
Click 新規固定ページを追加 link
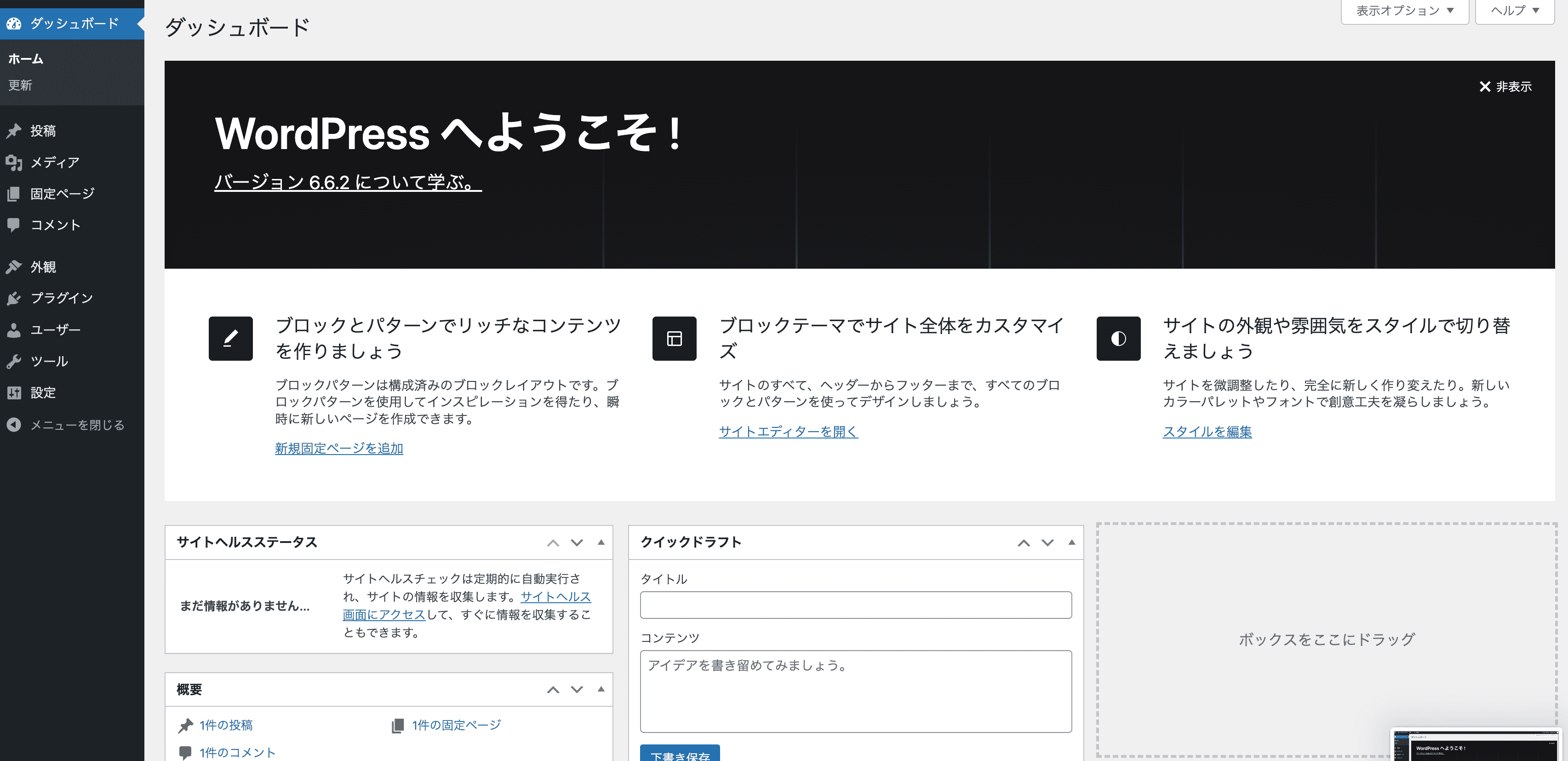coord(339,449)
